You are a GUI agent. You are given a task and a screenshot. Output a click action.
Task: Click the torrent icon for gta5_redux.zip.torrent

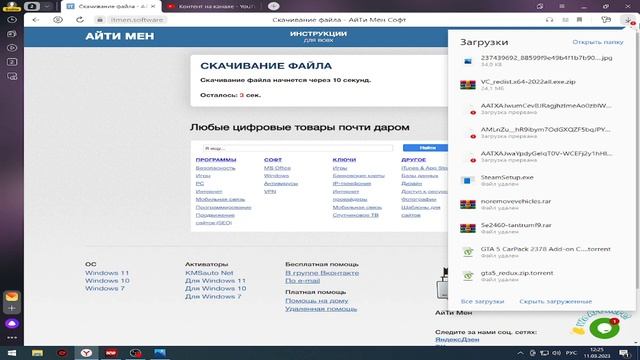pyautogui.click(x=468, y=276)
